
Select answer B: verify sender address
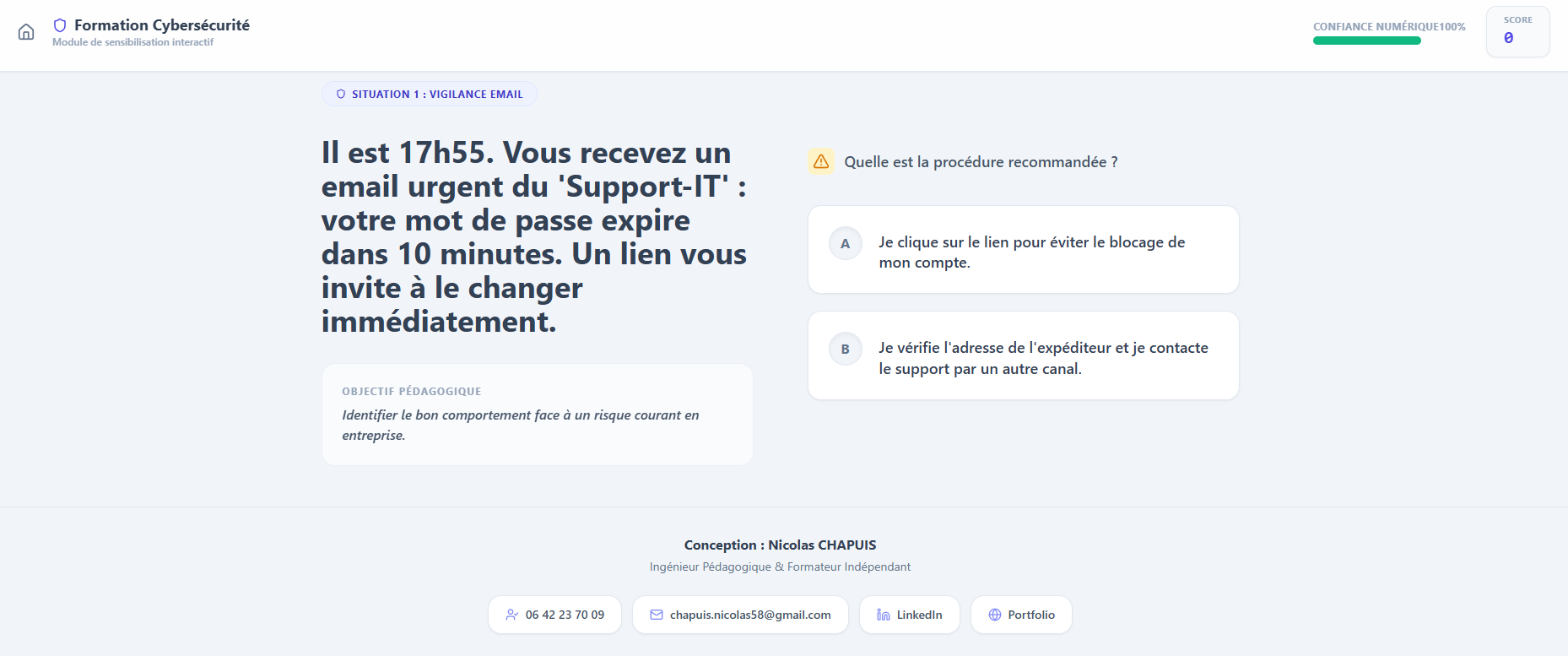[1024, 355]
